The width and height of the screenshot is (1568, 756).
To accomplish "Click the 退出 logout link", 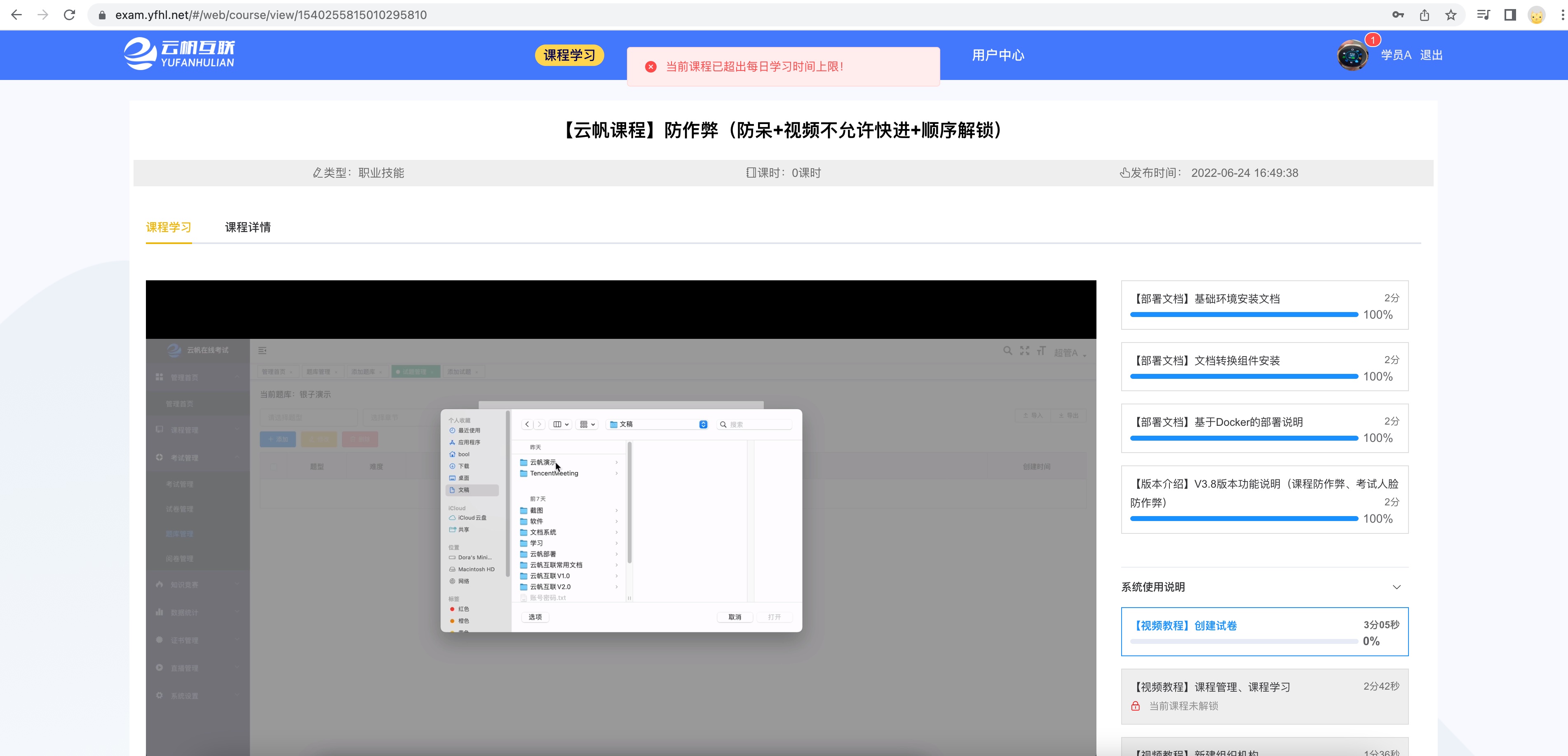I will [x=1431, y=55].
